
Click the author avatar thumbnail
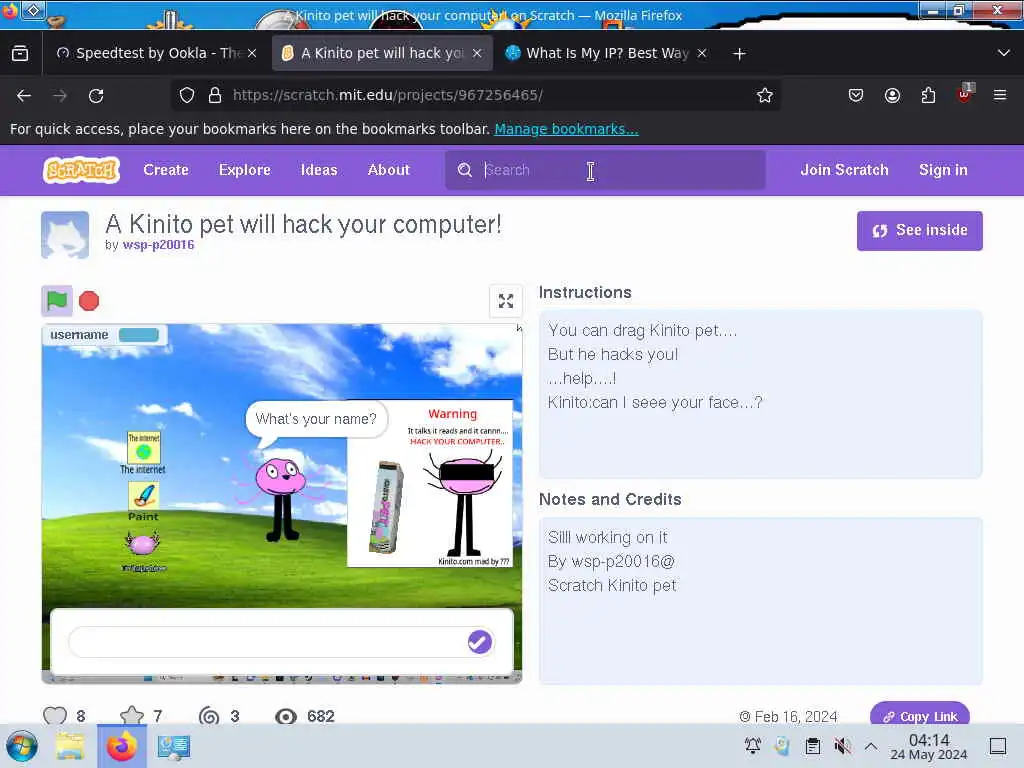(x=65, y=235)
